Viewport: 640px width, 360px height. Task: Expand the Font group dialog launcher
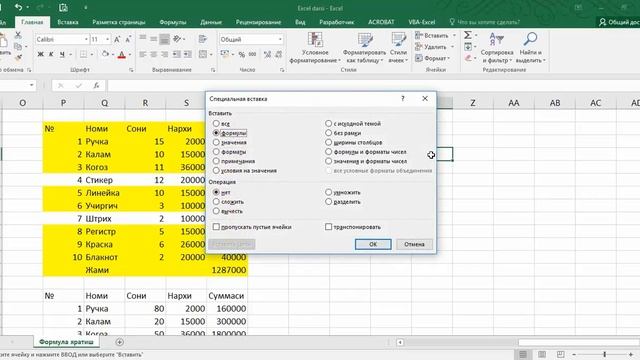pyautogui.click(x=131, y=70)
